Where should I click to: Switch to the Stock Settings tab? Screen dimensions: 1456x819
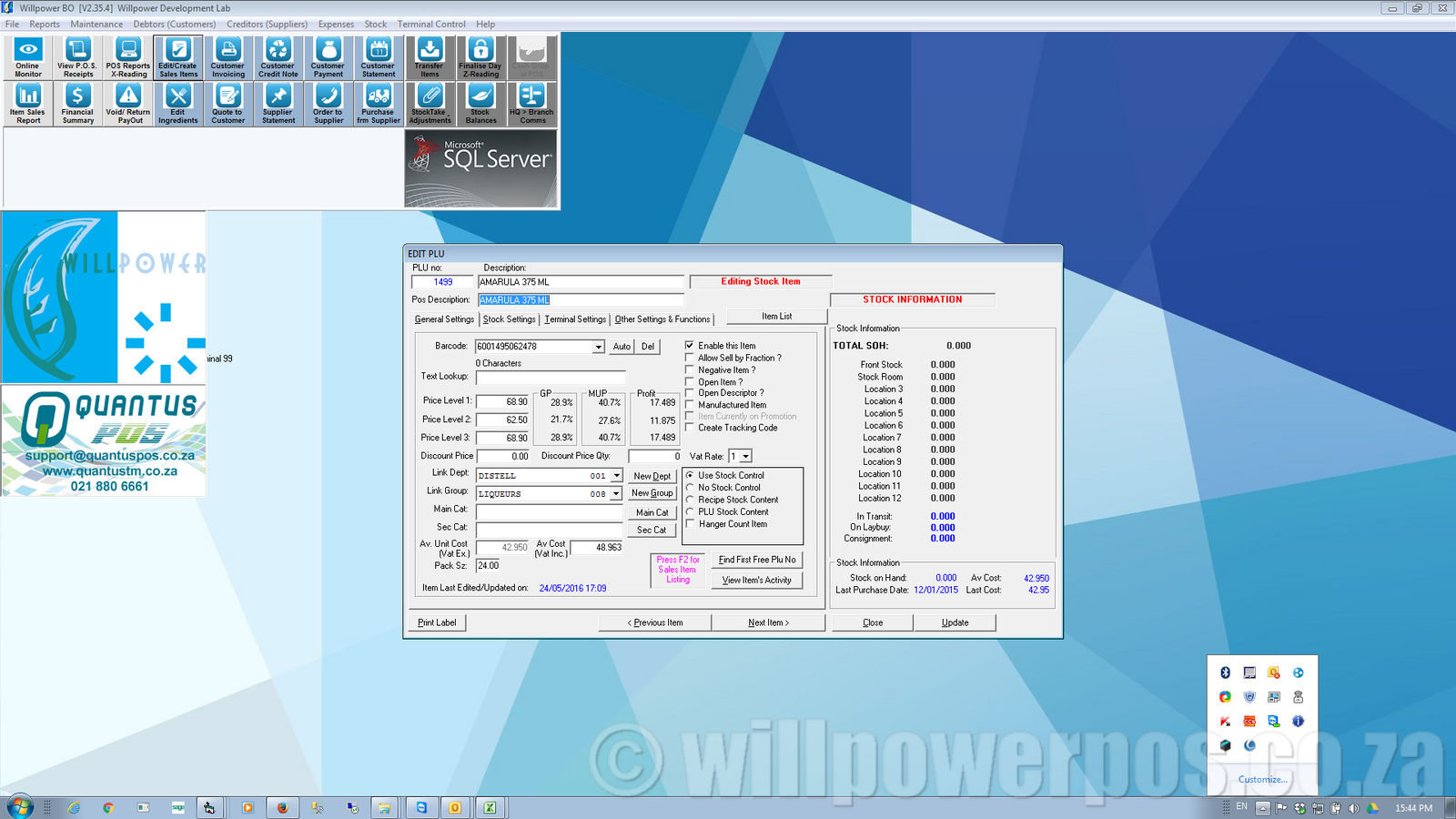509,319
